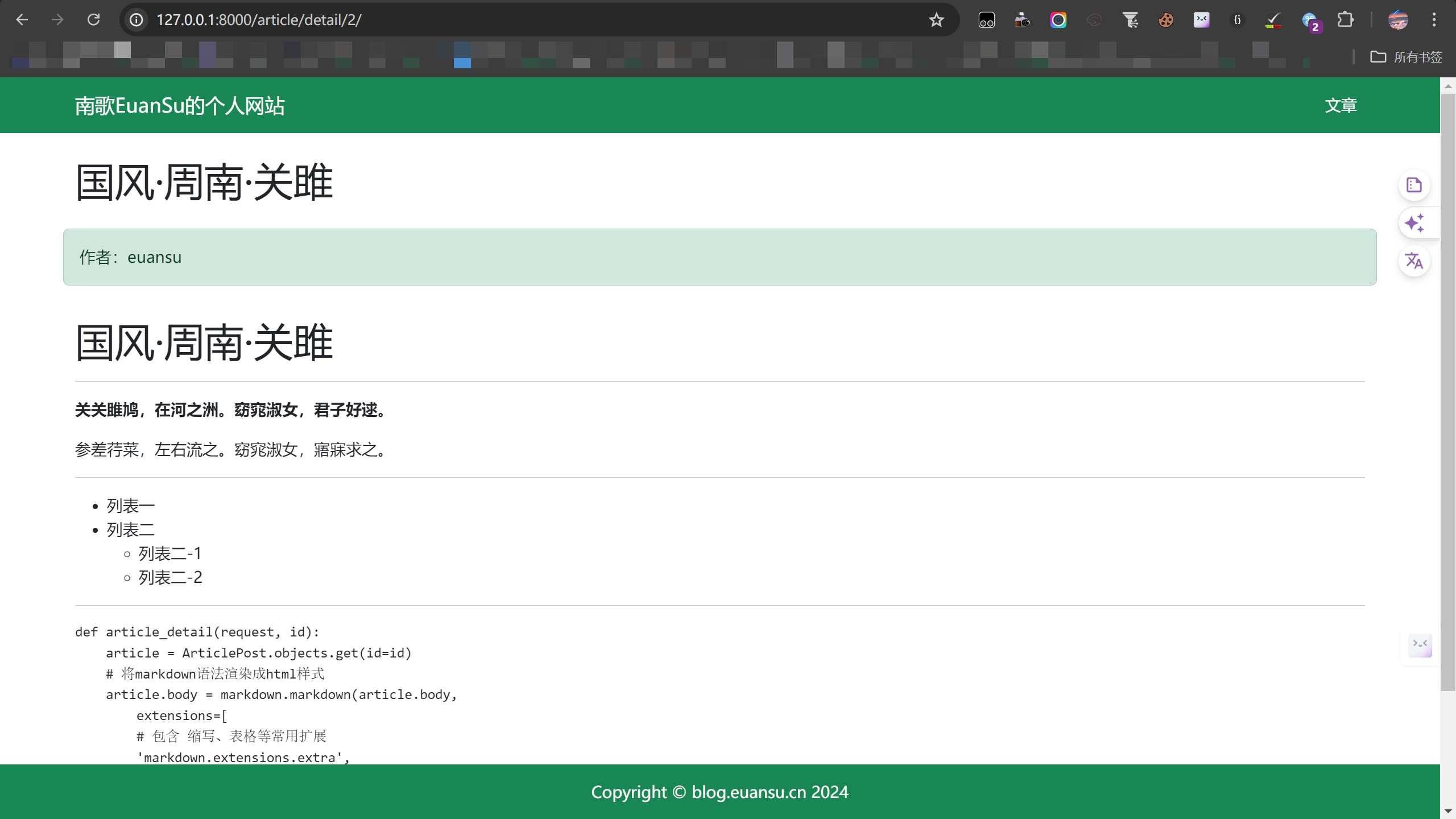This screenshot has height=819, width=1456.
Task: Go back to previous page
Action: pos(22,20)
